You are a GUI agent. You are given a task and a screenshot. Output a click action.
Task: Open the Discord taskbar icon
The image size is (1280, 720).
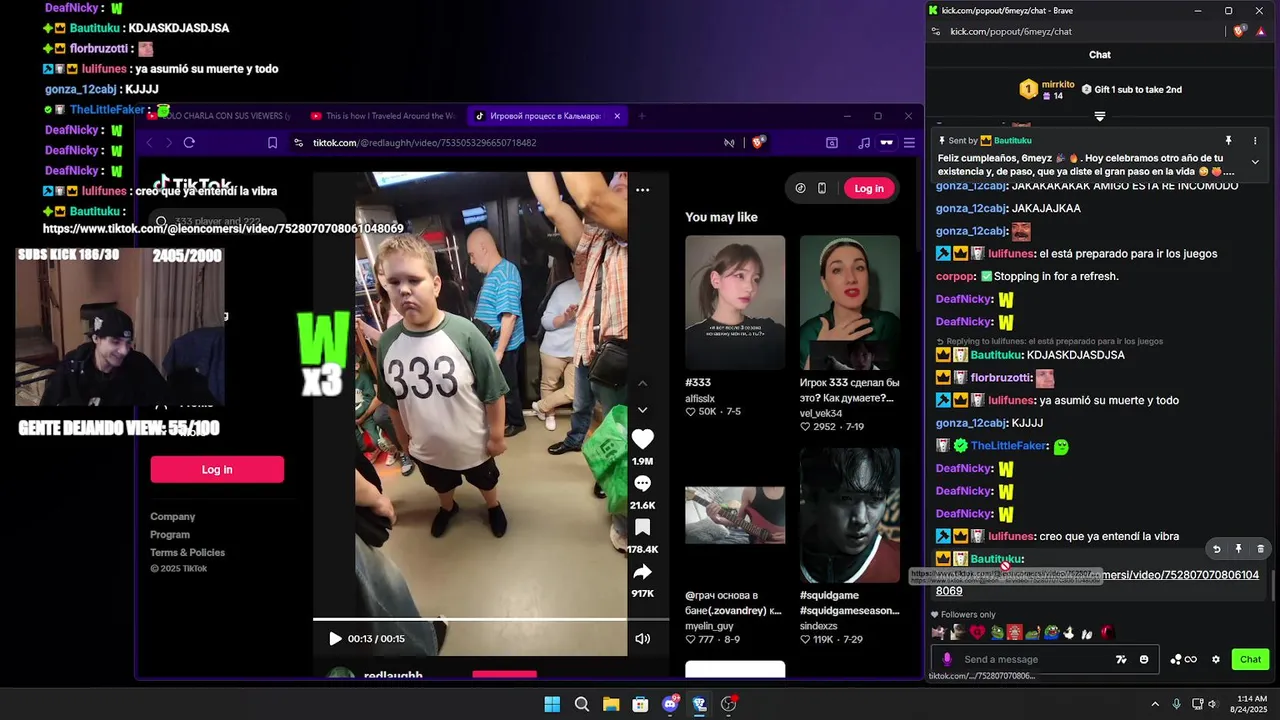pyautogui.click(x=670, y=704)
